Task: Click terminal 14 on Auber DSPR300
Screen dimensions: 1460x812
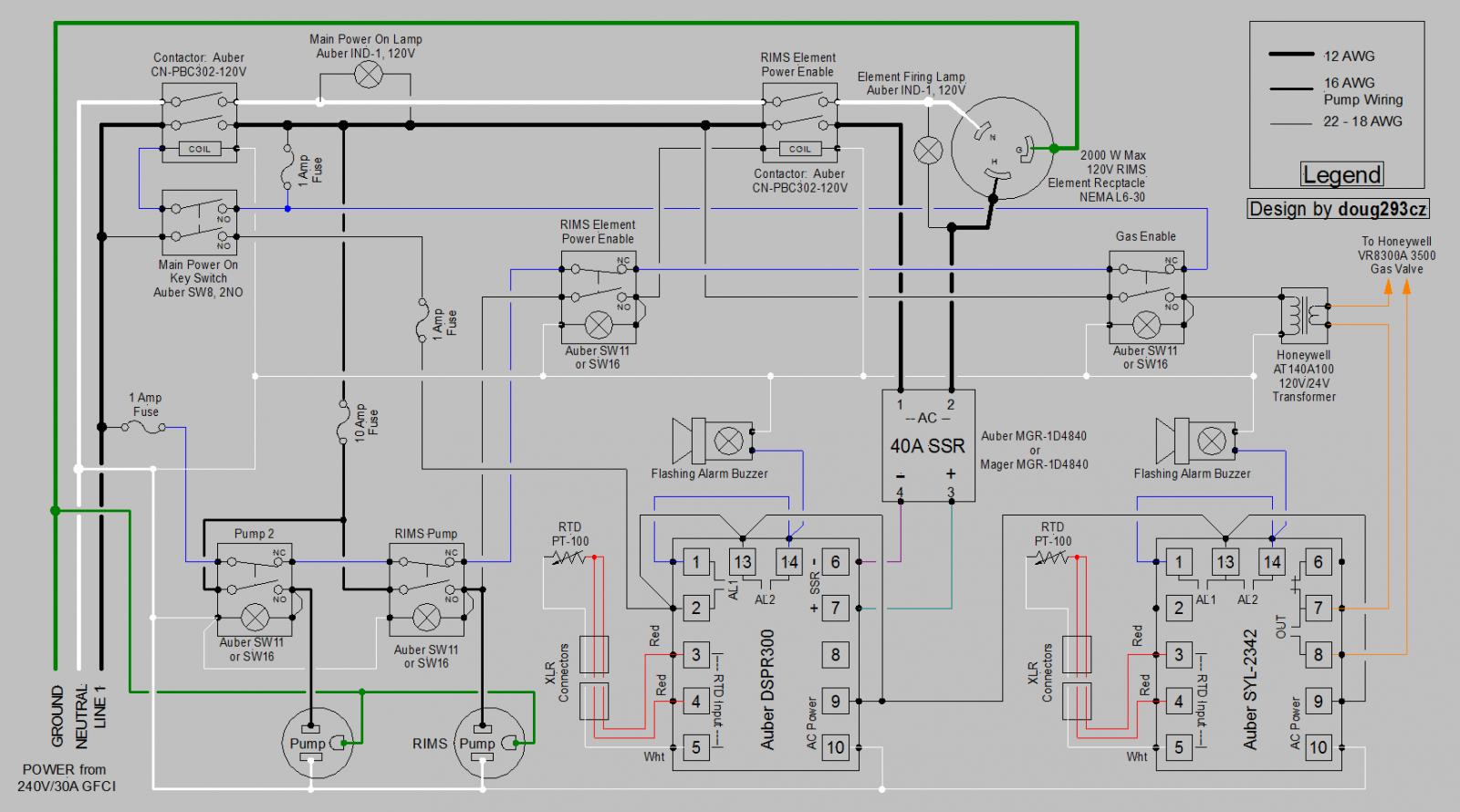Action: click(789, 562)
